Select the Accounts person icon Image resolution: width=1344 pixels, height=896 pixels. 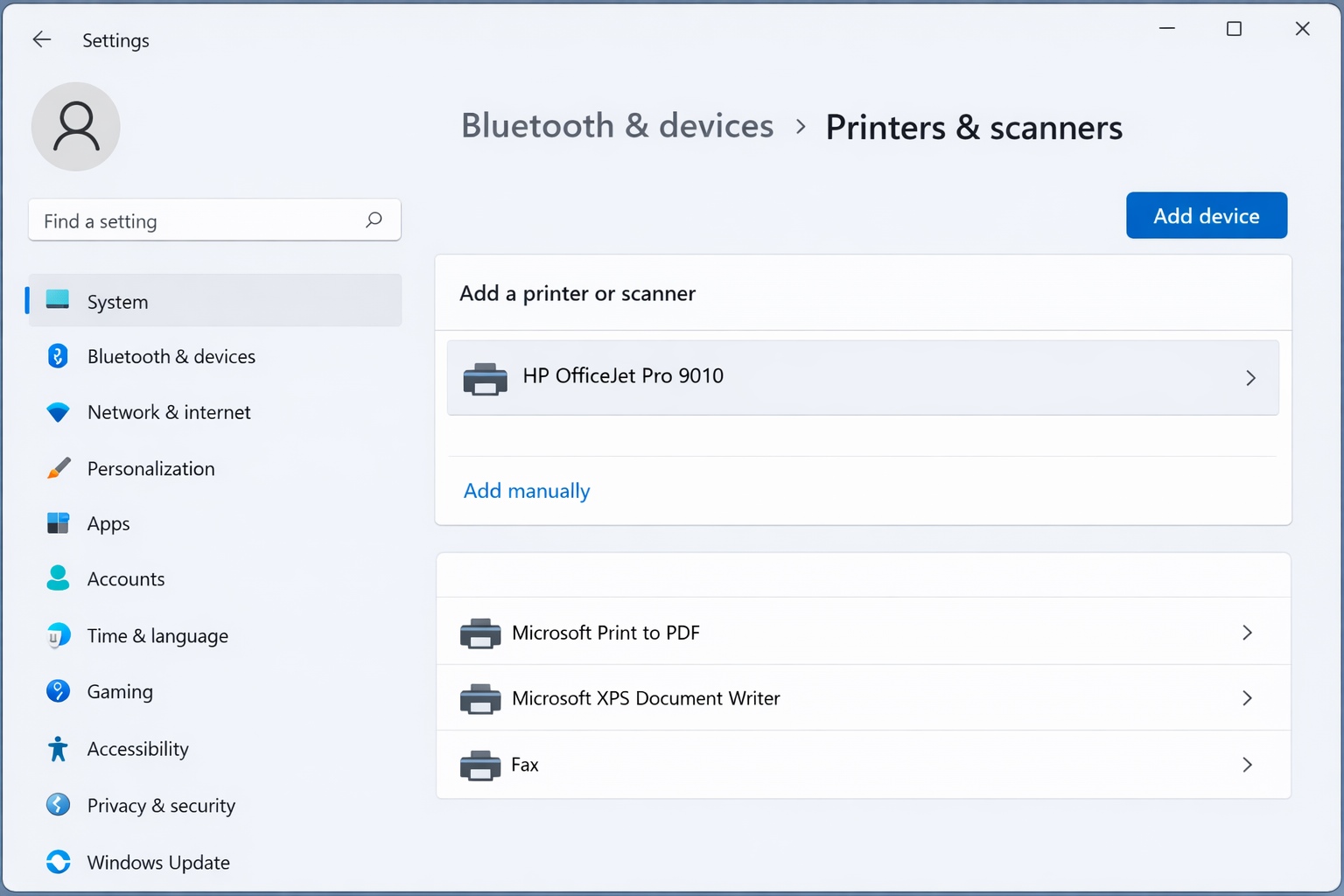(x=57, y=578)
